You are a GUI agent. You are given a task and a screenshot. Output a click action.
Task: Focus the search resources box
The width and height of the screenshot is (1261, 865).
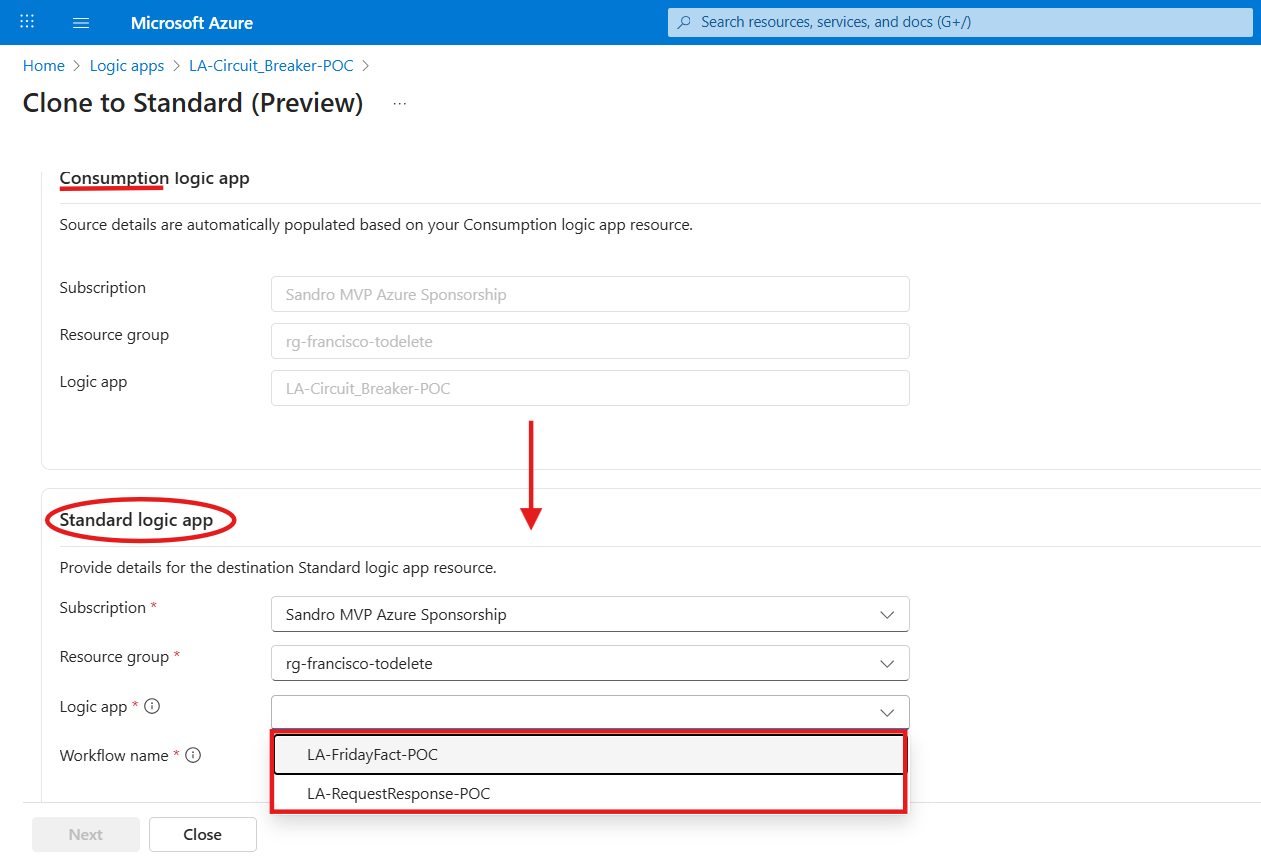click(960, 22)
